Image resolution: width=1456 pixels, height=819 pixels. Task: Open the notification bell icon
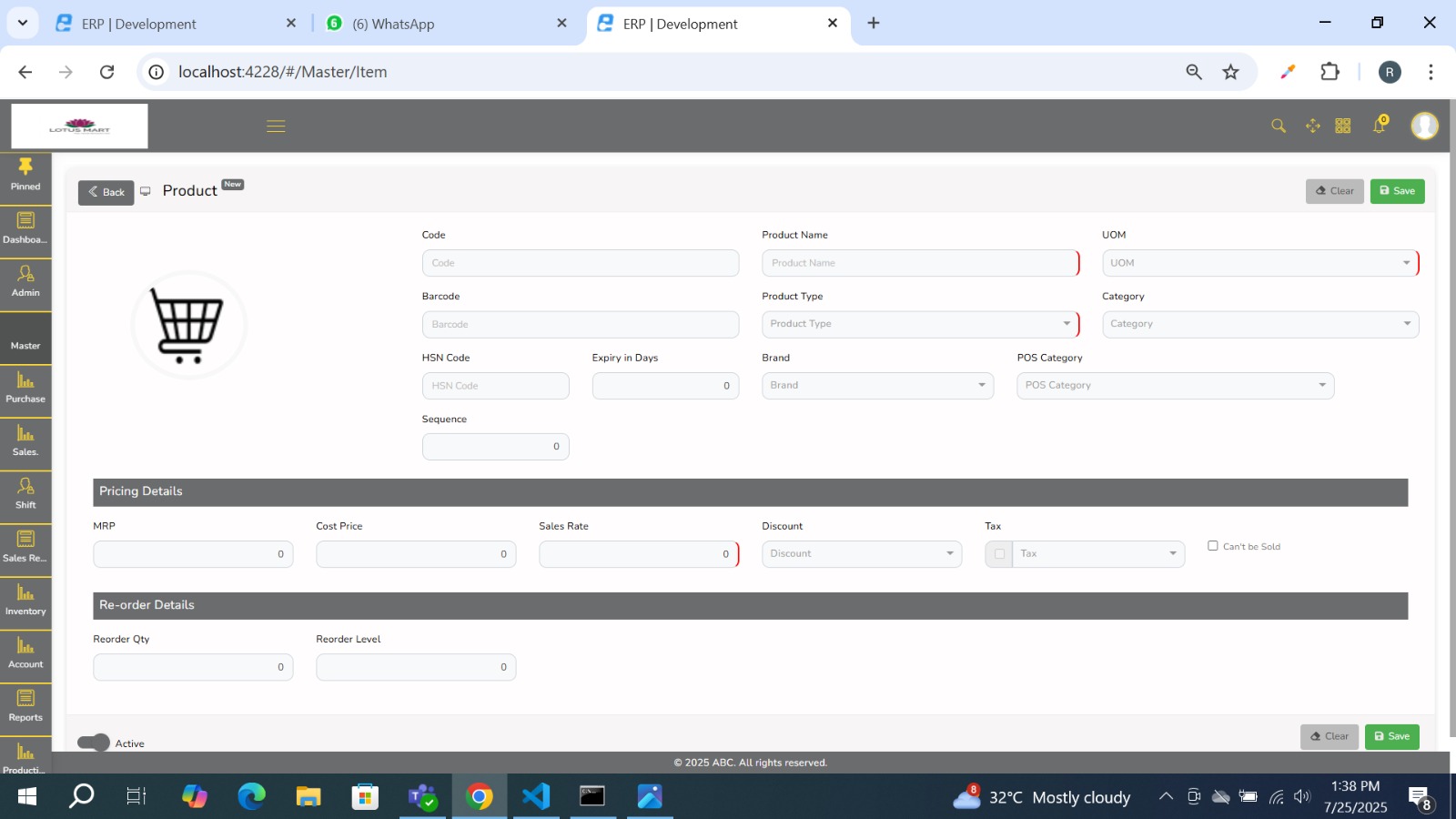pos(1379,126)
